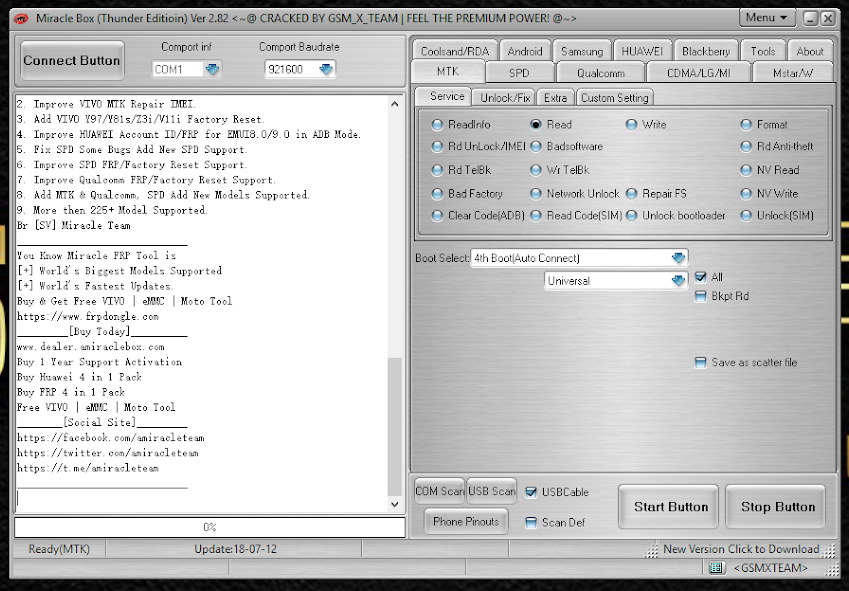Select the MTK tab
This screenshot has height=591, width=849.
448,71
